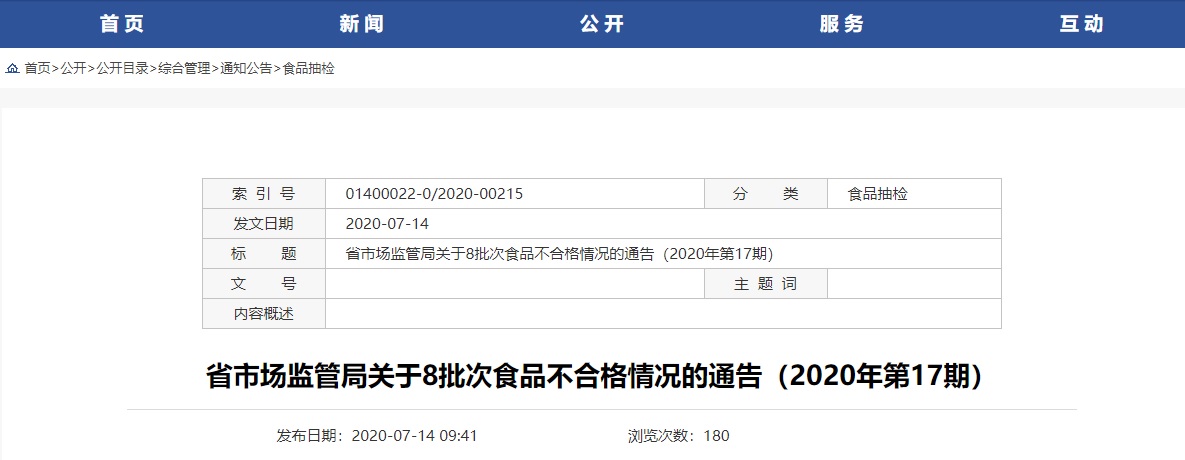The height and width of the screenshot is (460, 1185).
Task: Open the 服务 navigation menu item
Action: [x=841, y=24]
